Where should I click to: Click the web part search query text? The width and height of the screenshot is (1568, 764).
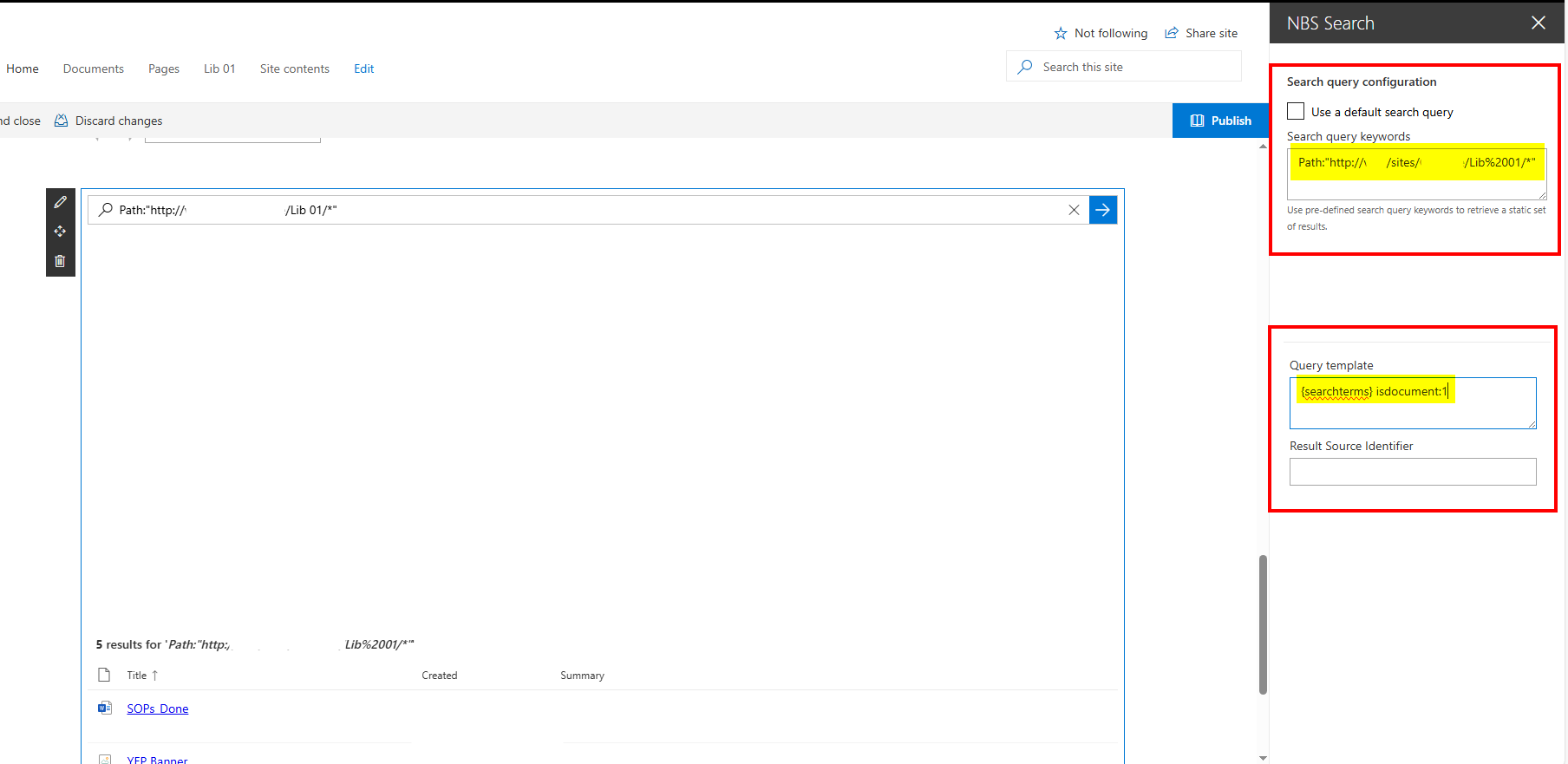pyautogui.click(x=228, y=210)
